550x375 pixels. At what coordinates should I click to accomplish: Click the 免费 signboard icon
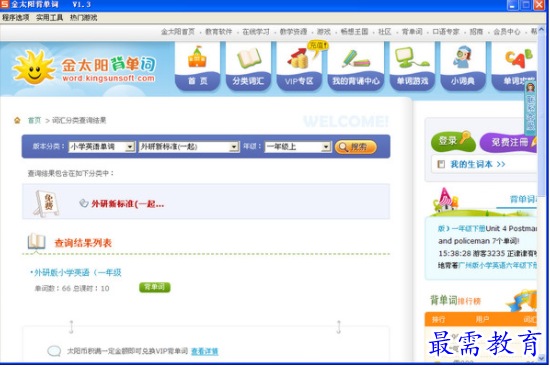click(x=46, y=203)
